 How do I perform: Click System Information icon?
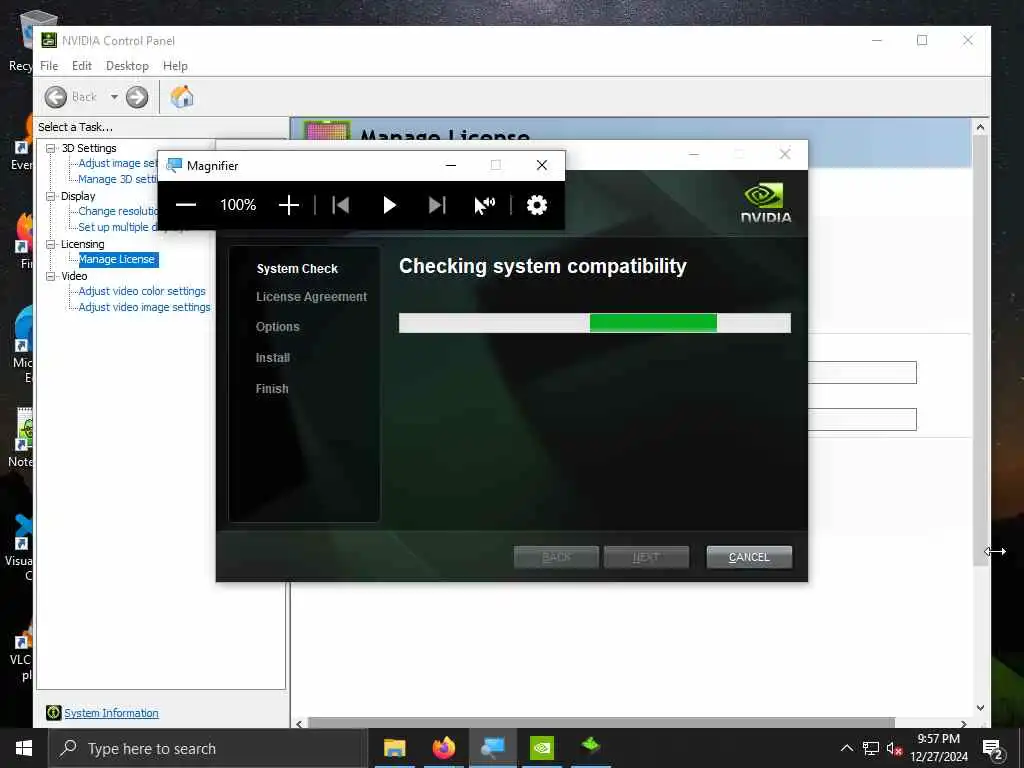click(x=54, y=713)
